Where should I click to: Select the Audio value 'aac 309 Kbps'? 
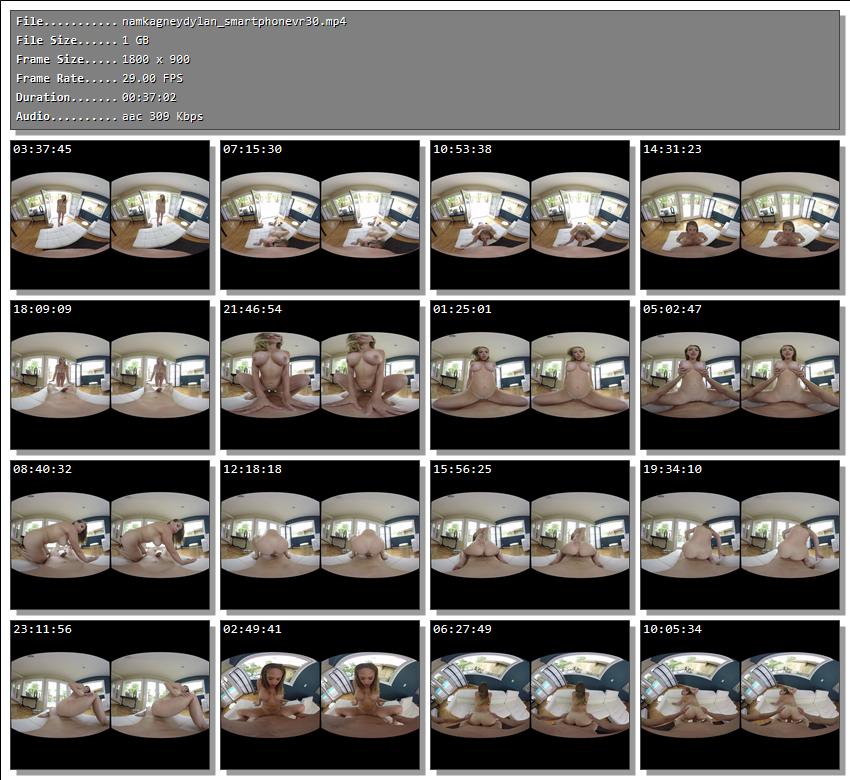pos(163,117)
